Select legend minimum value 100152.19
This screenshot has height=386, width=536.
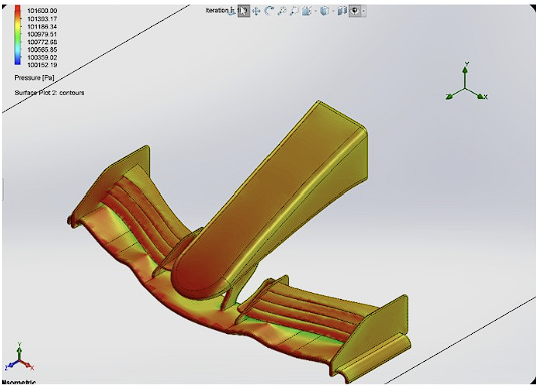coord(42,65)
